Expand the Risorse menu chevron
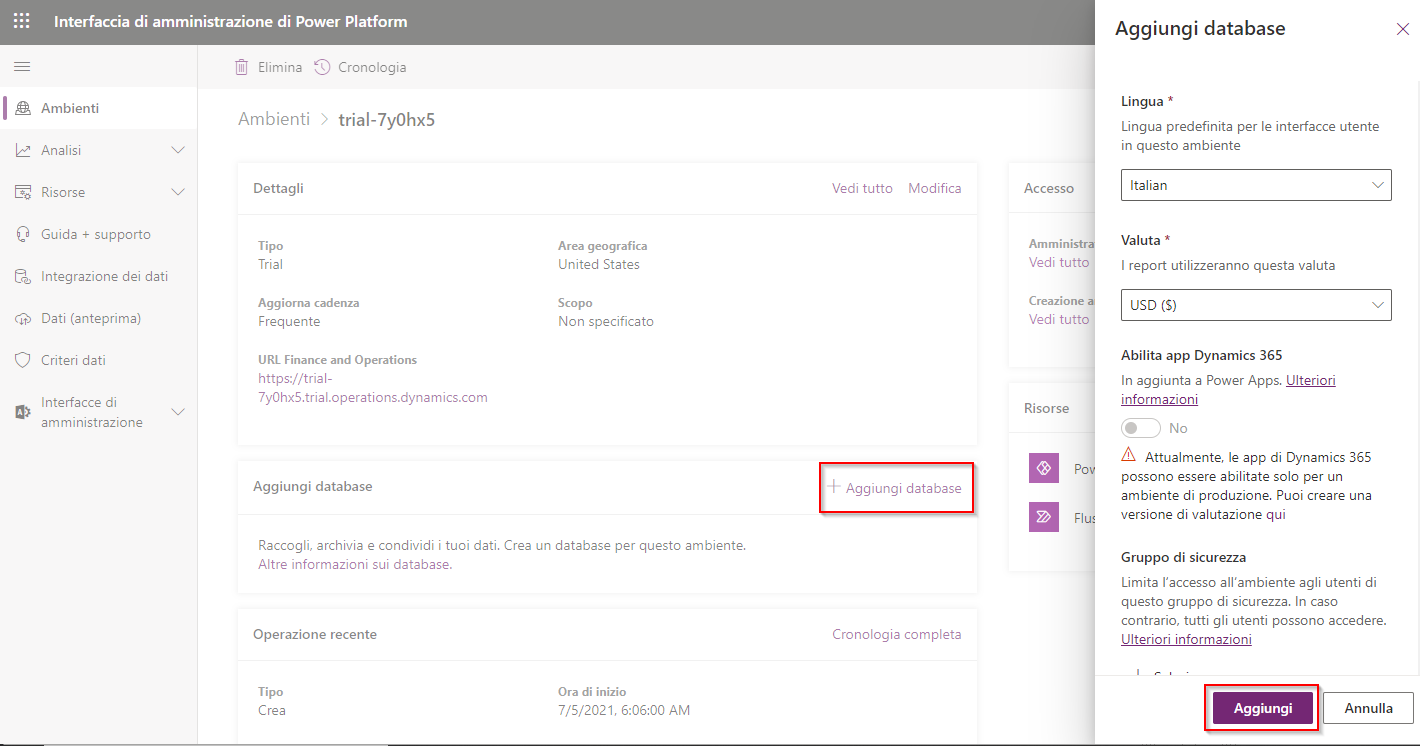This screenshot has height=746, width=1420. click(x=178, y=192)
